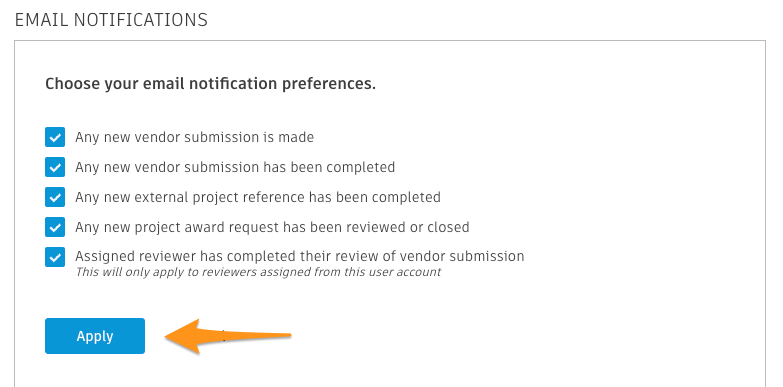The height and width of the screenshot is (387, 783).
Task: Turn off assigned reviewer completed review checkbox
Action: [x=55, y=257]
